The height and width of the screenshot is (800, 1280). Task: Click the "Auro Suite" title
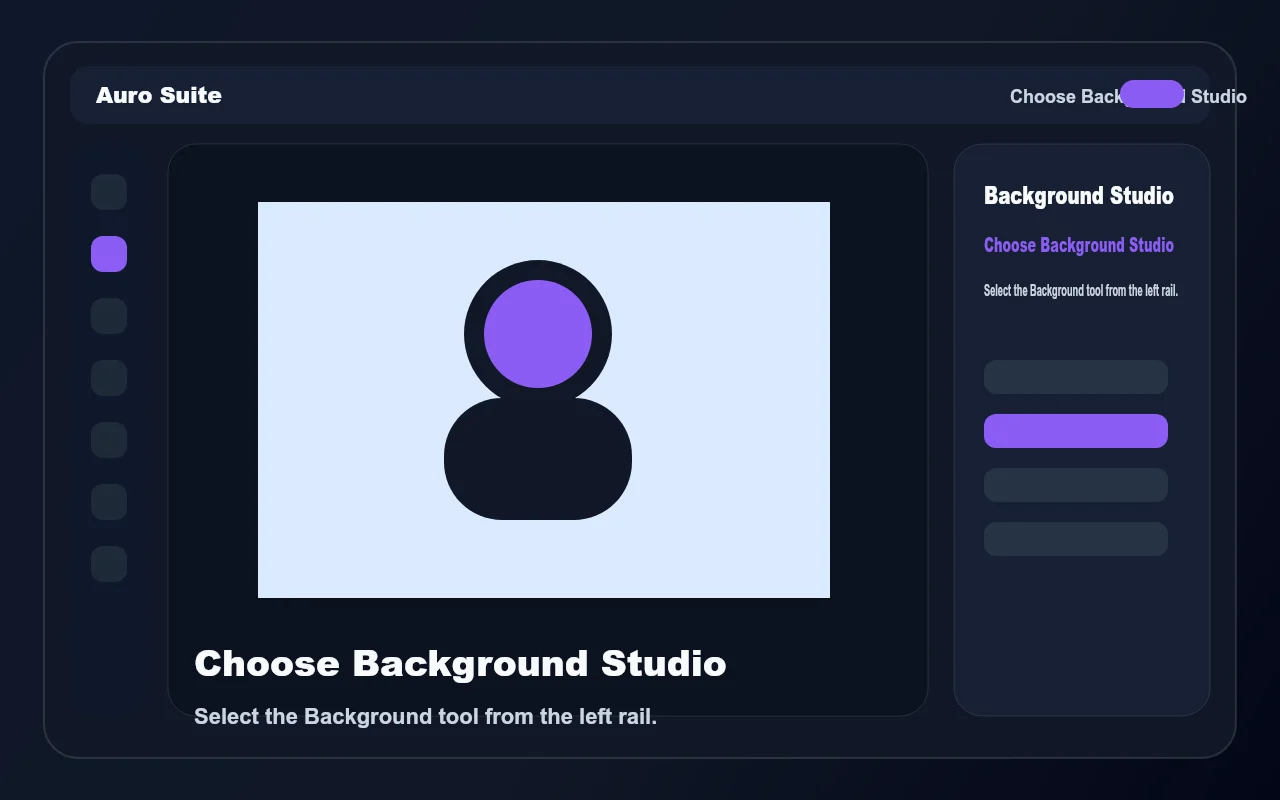pyautogui.click(x=159, y=95)
